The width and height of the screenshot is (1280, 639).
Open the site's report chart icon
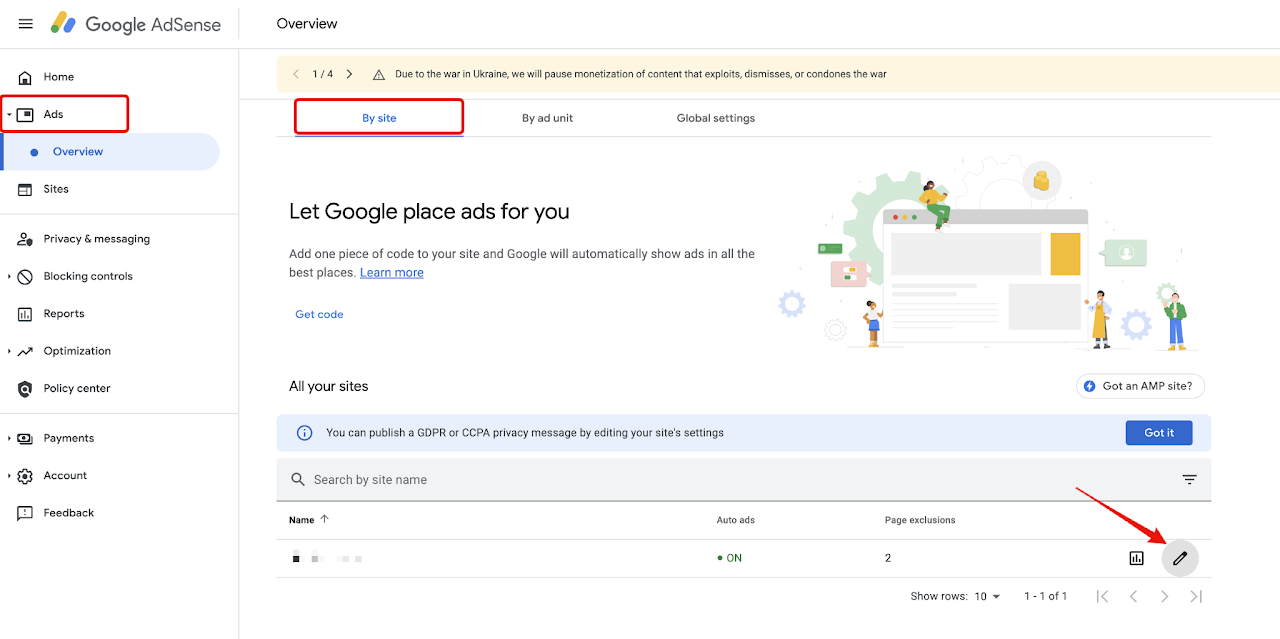1136,558
